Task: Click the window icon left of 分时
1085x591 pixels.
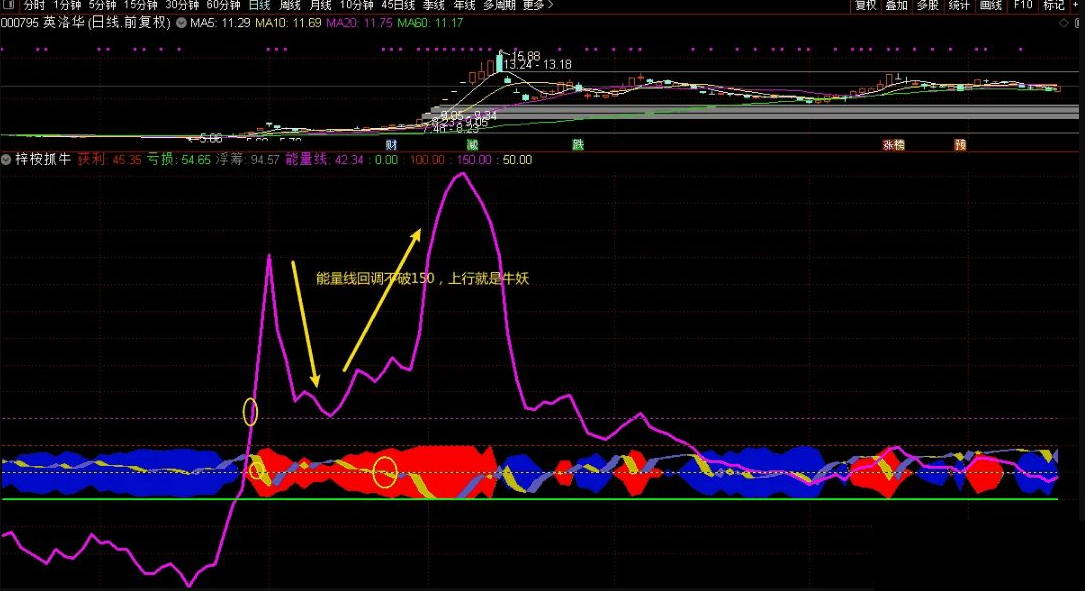Action: [x=9, y=5]
